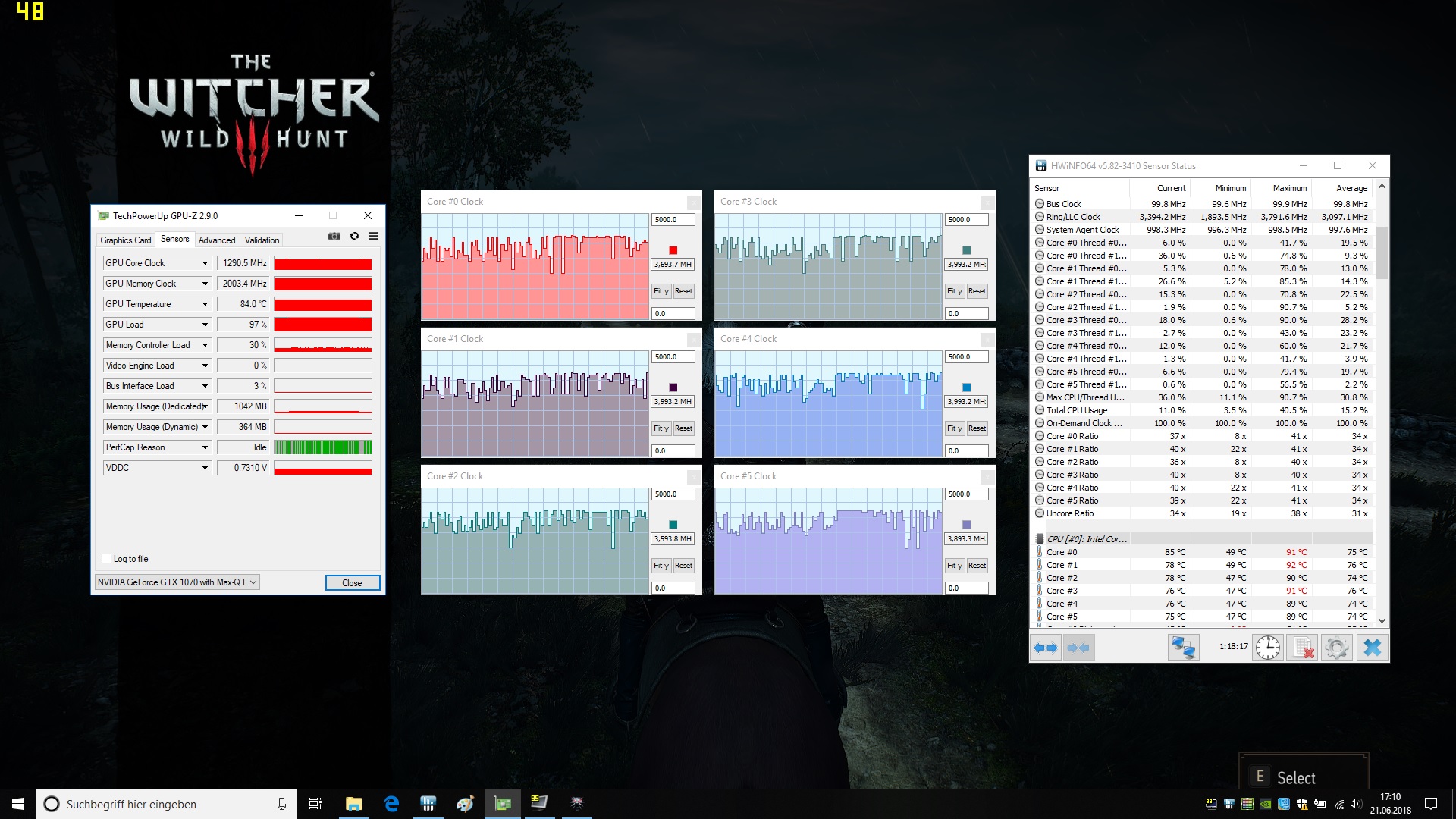Open the Advanced tab in GPU-Z

[x=217, y=240]
